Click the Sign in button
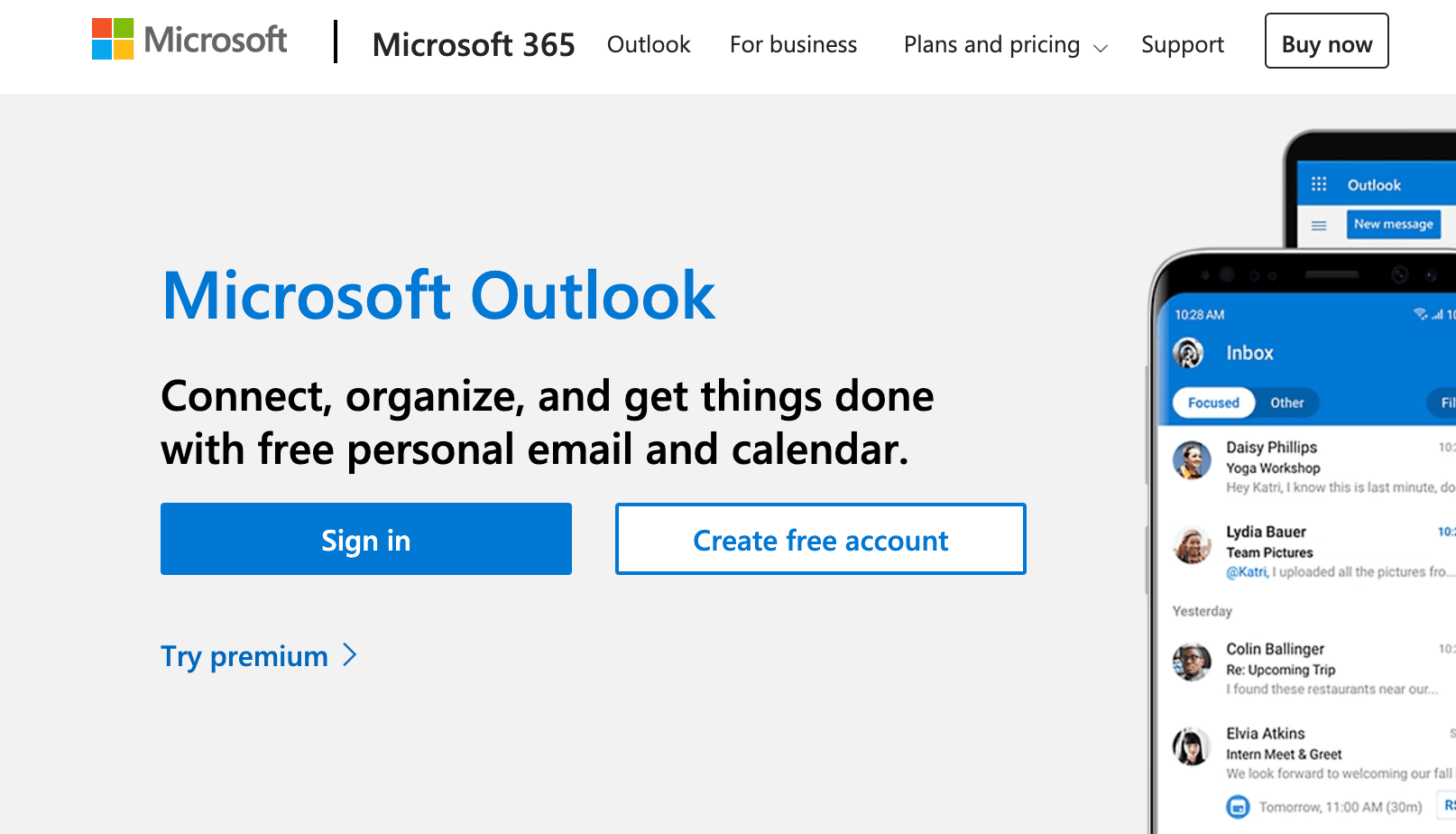Image resolution: width=1456 pixels, height=834 pixels. [366, 539]
